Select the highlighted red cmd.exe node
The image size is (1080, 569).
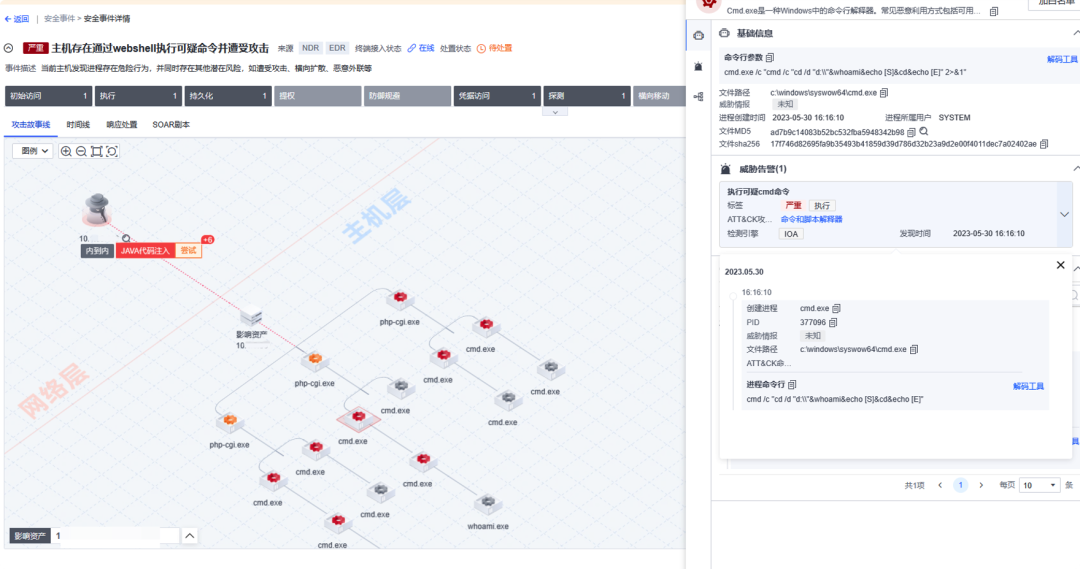click(x=352, y=419)
